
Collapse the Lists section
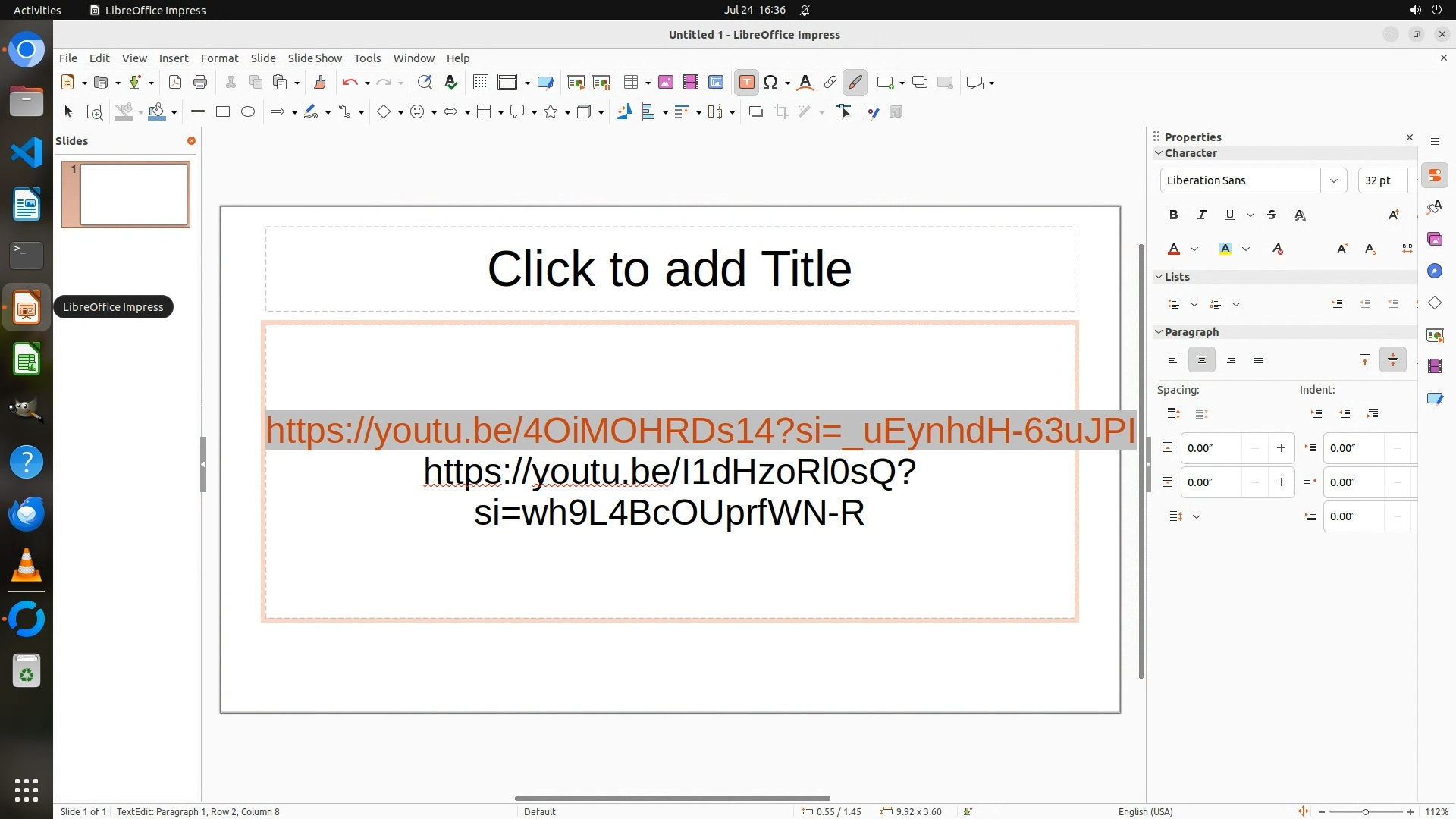pos(1159,277)
